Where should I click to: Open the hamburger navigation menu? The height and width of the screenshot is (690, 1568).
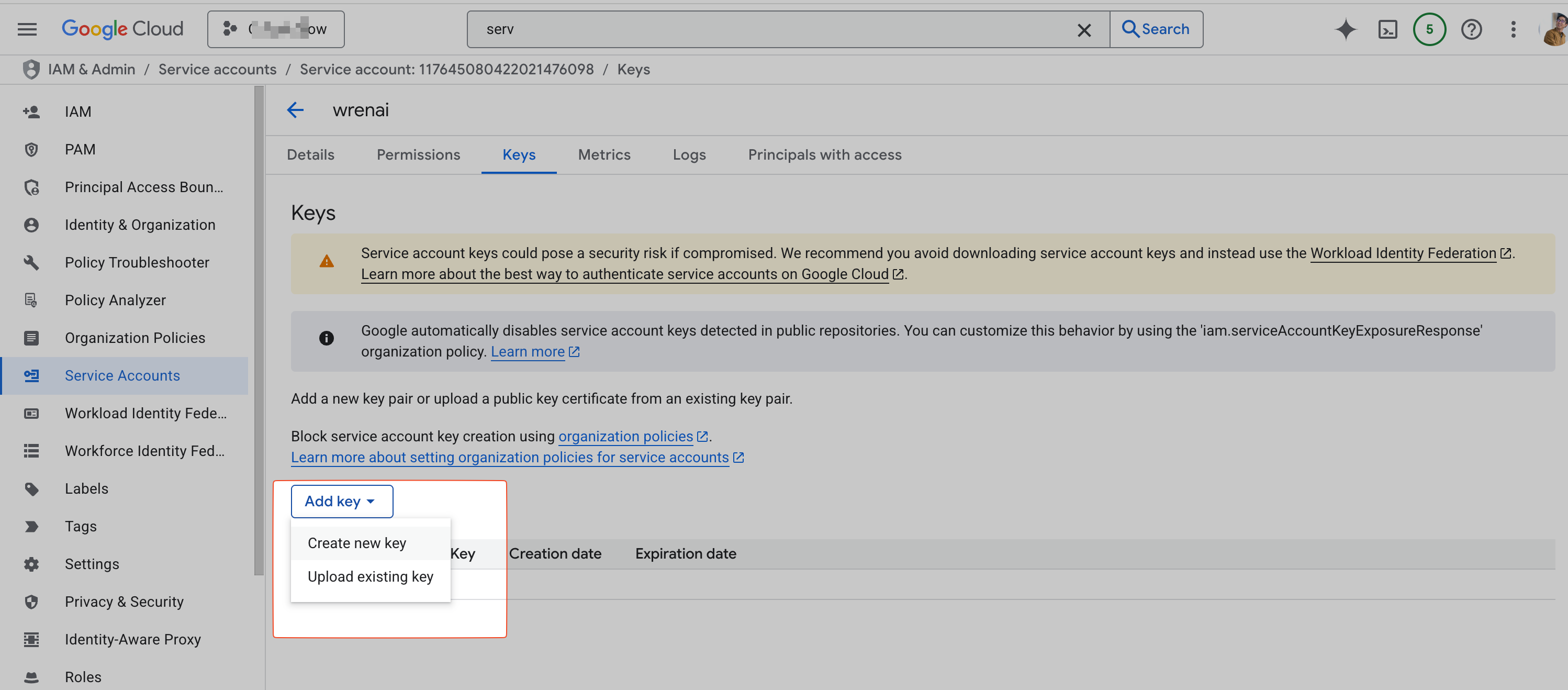click(x=27, y=29)
